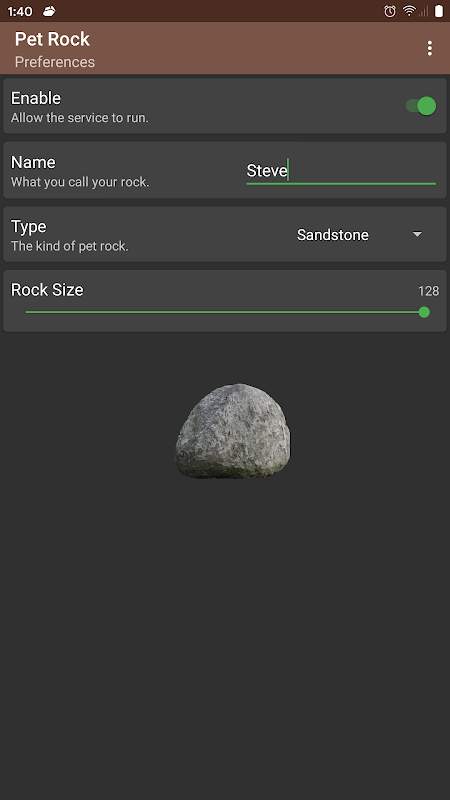450x800 pixels.
Task: Click the Preferences subtitle text
Action: click(x=55, y=62)
